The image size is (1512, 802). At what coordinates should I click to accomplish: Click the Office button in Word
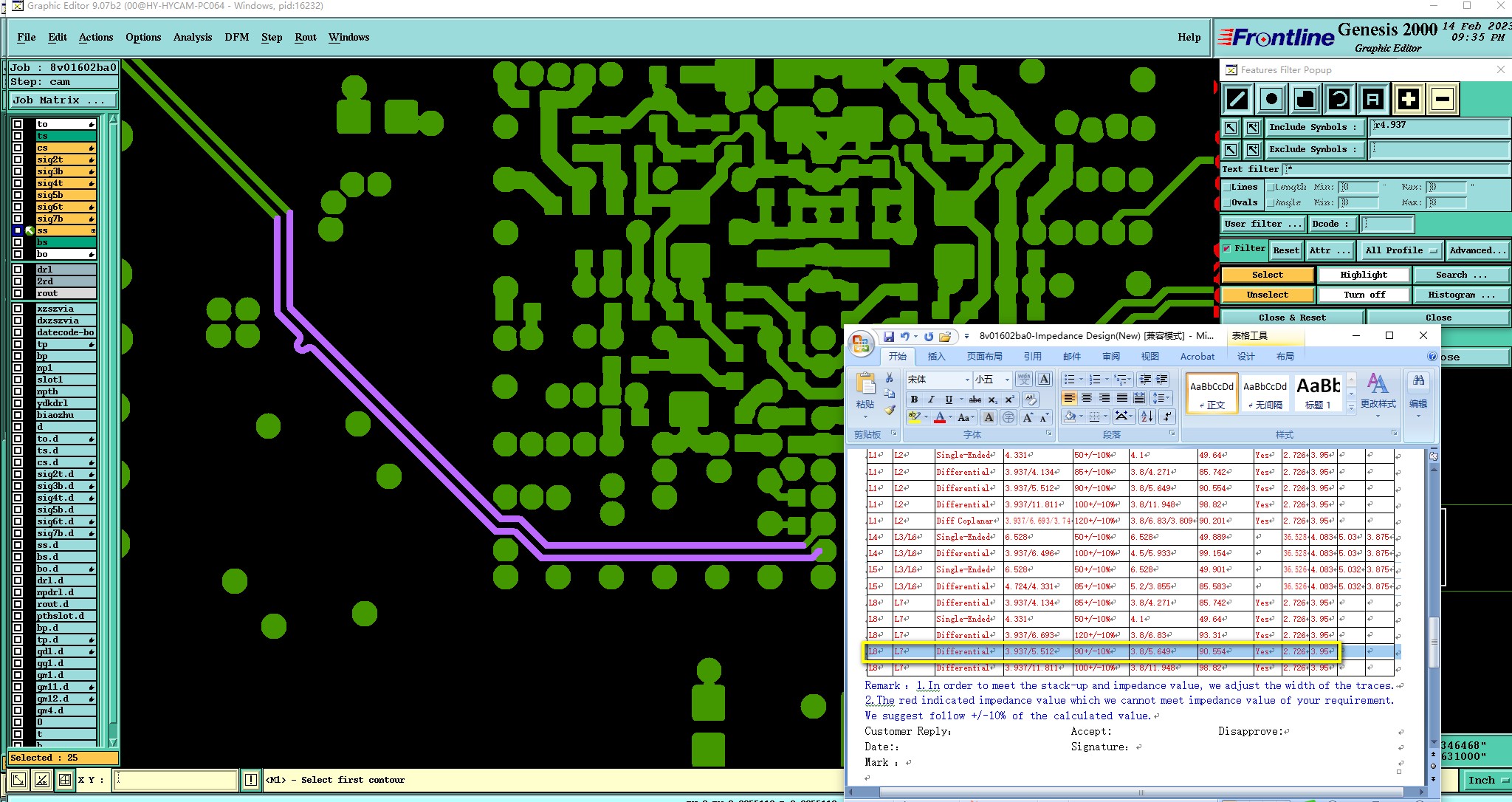(861, 343)
